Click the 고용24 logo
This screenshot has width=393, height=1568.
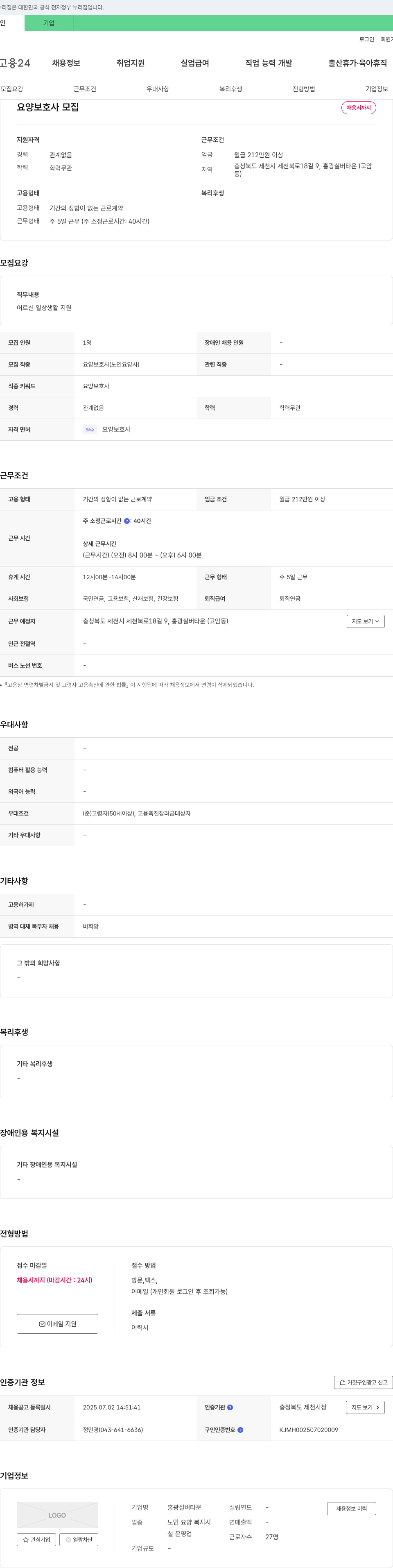pos(15,63)
